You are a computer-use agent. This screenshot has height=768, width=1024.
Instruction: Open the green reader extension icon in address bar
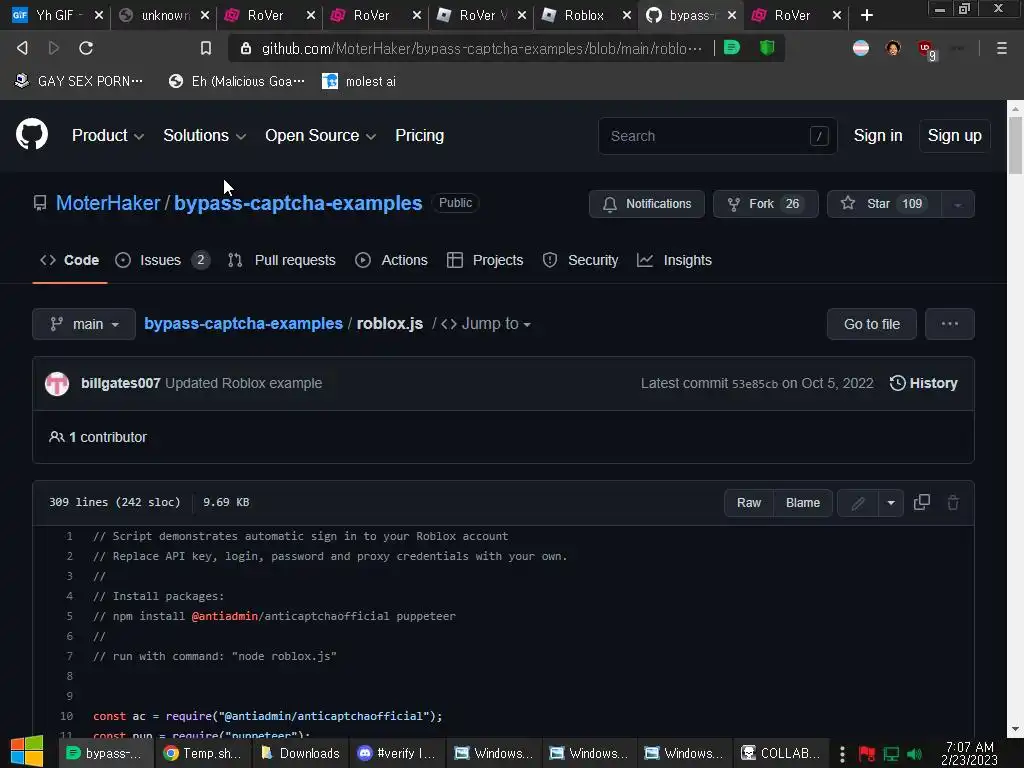tap(732, 48)
